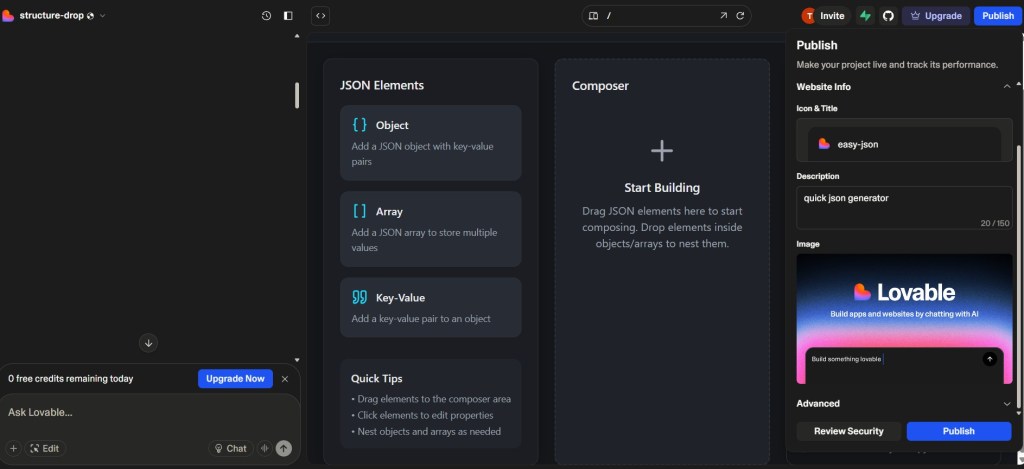This screenshot has width=1024, height=469.
Task: Click the Review Security button
Action: coord(848,431)
